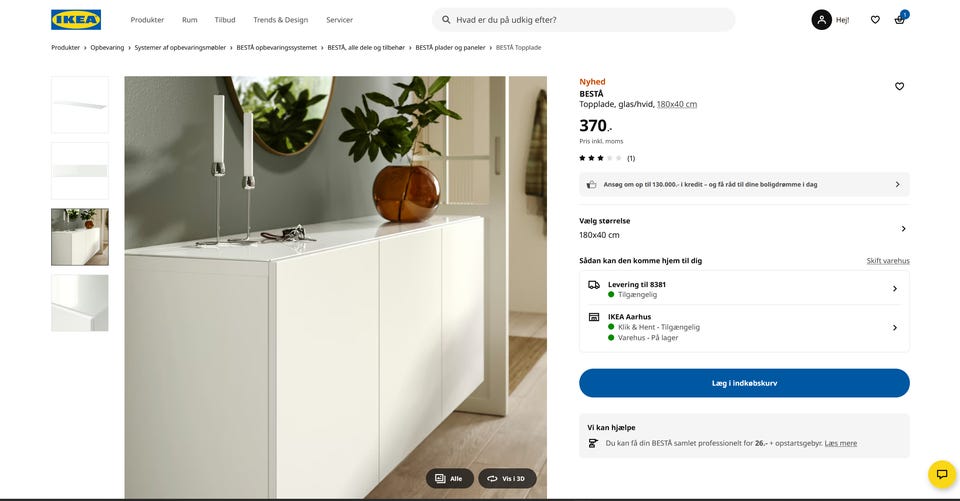Add item with Læg i indkøbskurv

click(744, 383)
